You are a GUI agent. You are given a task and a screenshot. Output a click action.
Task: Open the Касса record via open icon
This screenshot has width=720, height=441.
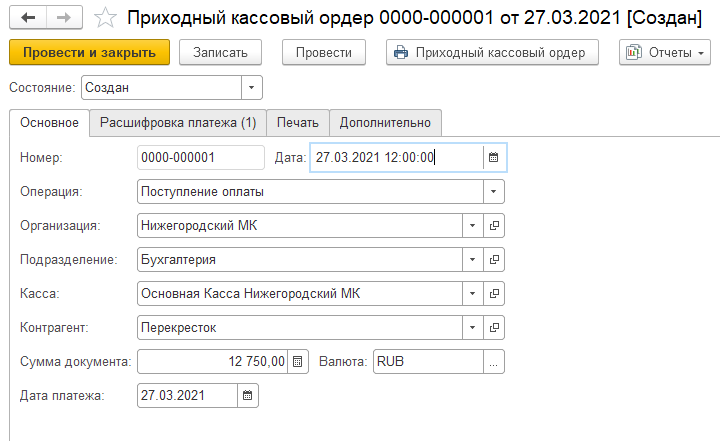point(493,293)
